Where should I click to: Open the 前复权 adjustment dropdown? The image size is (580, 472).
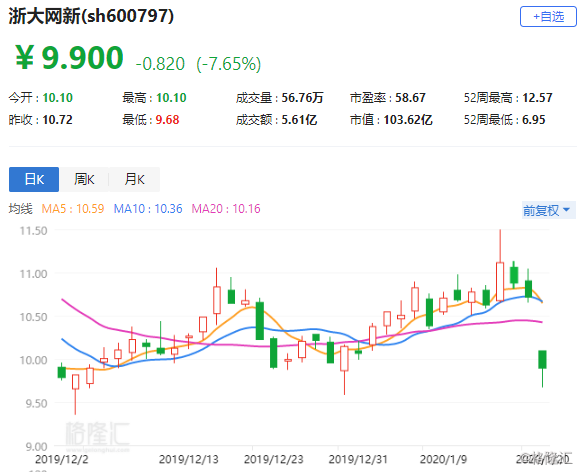click(548, 210)
